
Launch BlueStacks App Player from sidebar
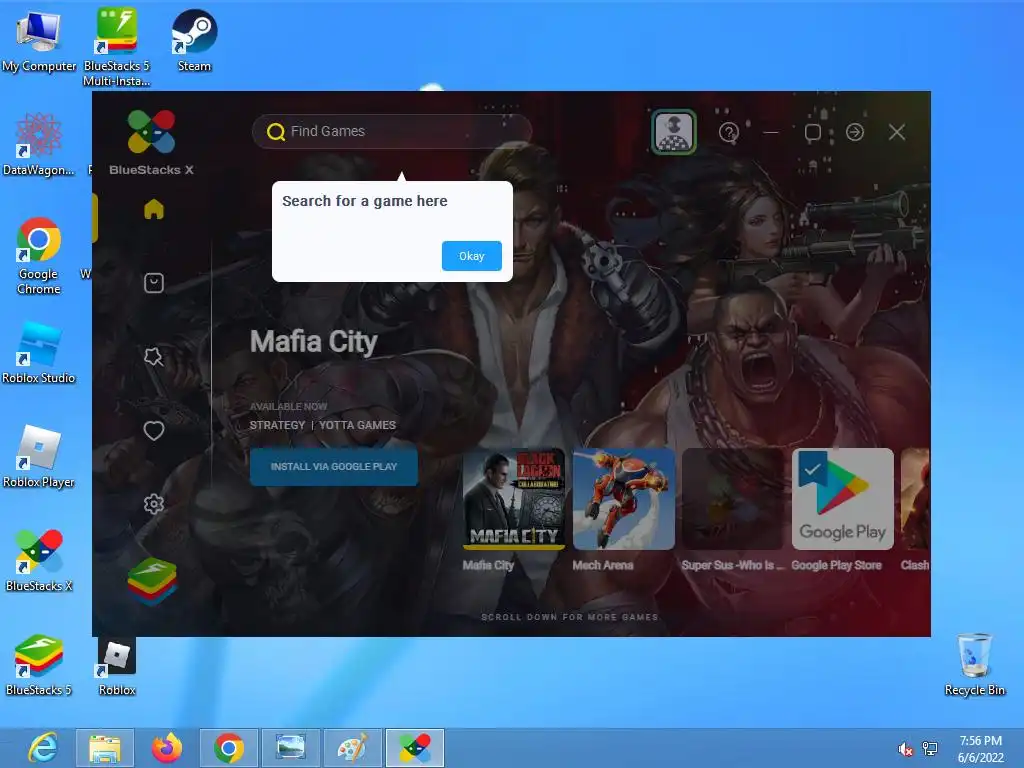click(x=152, y=581)
